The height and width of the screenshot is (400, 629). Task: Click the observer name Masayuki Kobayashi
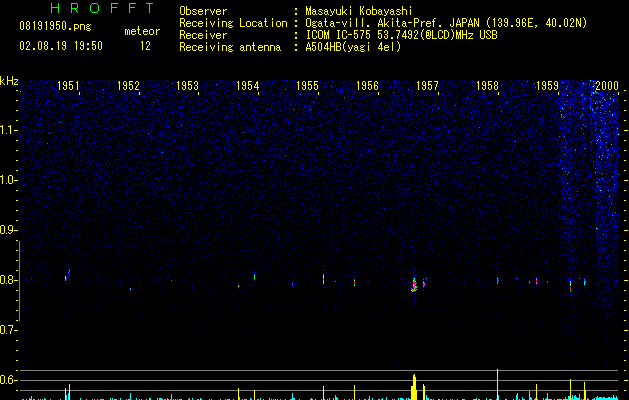(x=359, y=11)
